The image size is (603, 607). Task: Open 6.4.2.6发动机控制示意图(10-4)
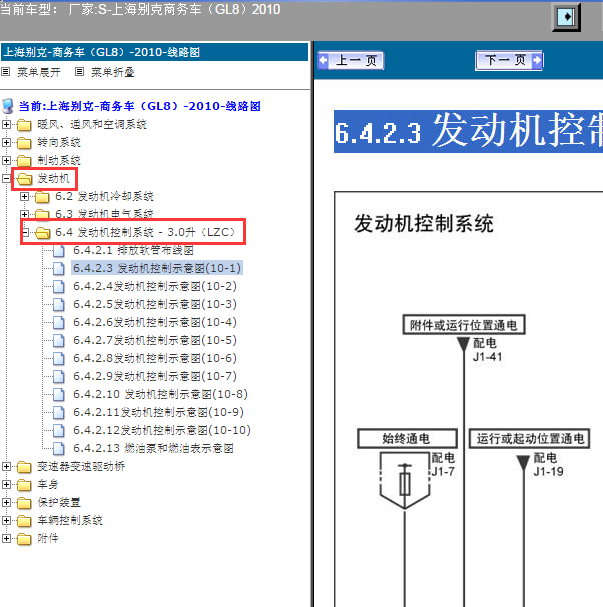(155, 322)
